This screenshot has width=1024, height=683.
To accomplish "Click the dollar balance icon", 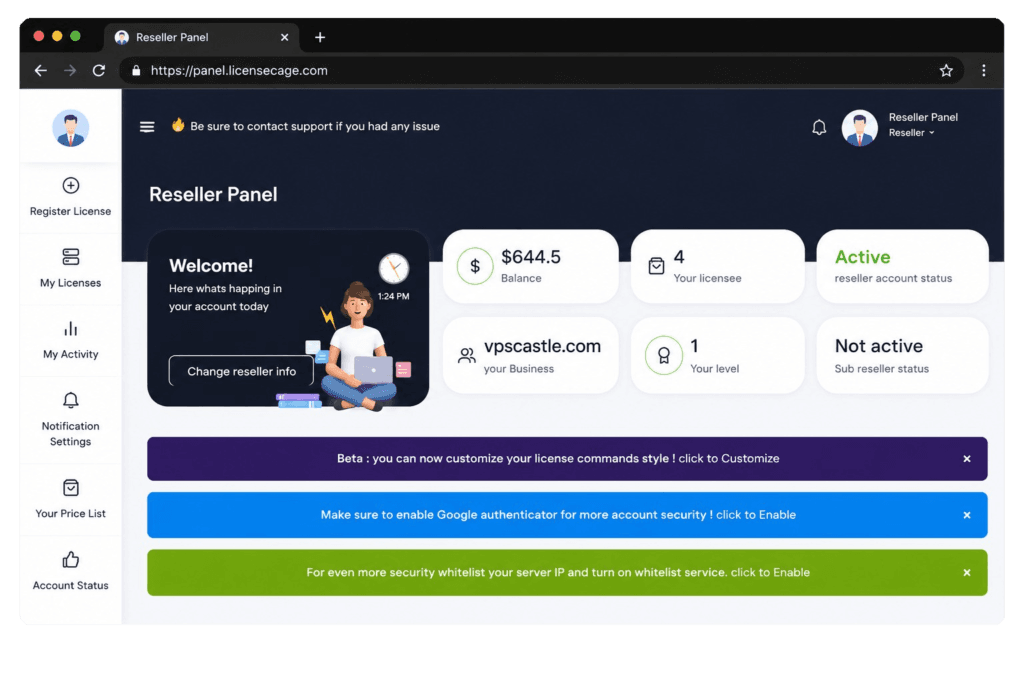I will 475,266.
